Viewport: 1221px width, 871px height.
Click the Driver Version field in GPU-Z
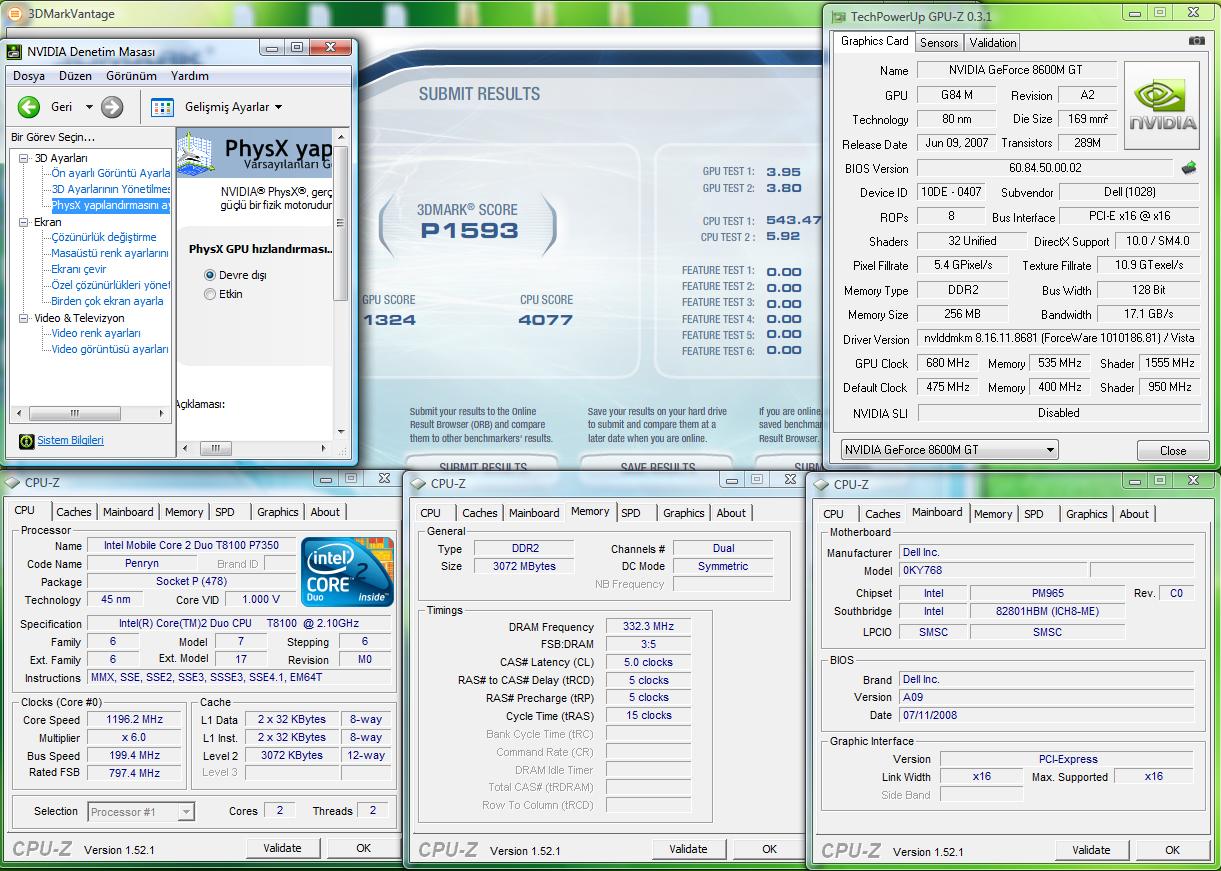(1059, 339)
